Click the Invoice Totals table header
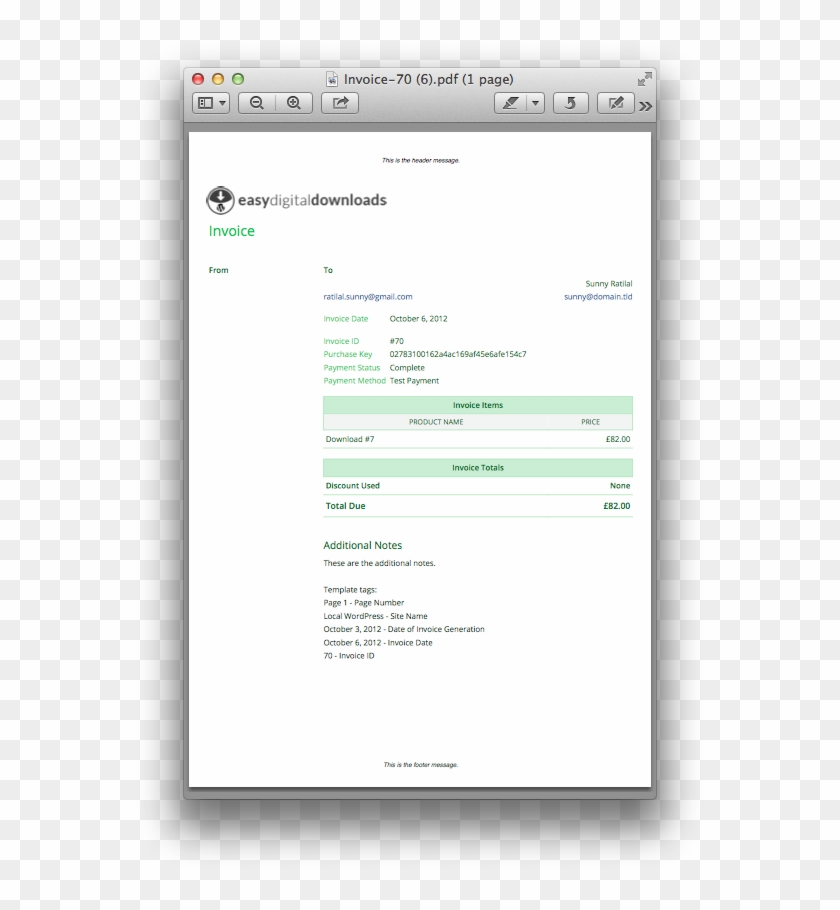Image resolution: width=840 pixels, height=910 pixels. click(477, 468)
